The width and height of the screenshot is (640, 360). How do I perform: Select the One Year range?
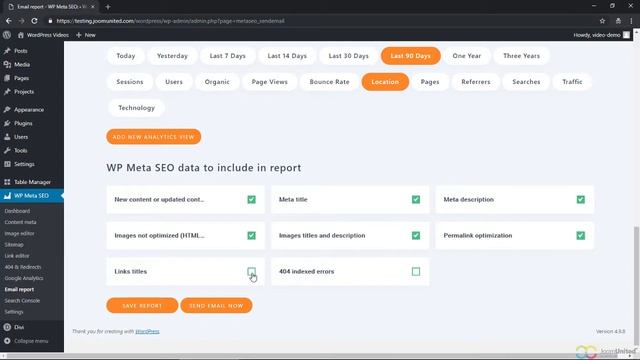467,56
